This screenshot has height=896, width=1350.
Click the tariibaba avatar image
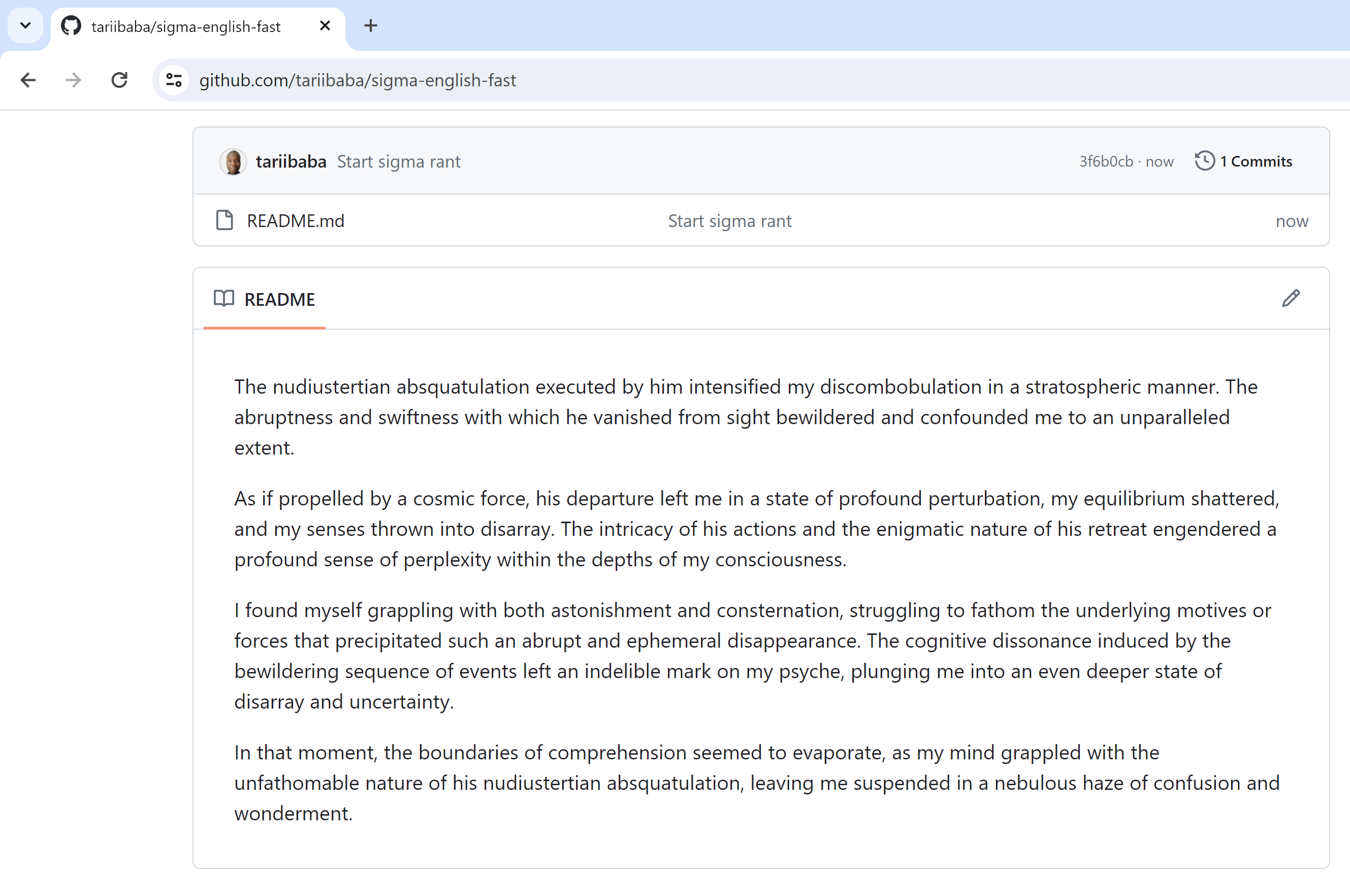click(233, 162)
